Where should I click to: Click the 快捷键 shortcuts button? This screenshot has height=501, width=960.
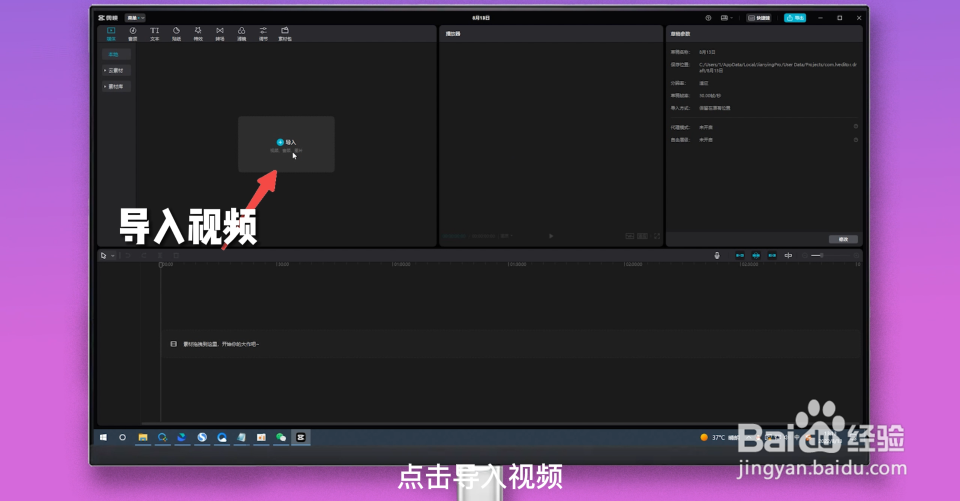[759, 18]
